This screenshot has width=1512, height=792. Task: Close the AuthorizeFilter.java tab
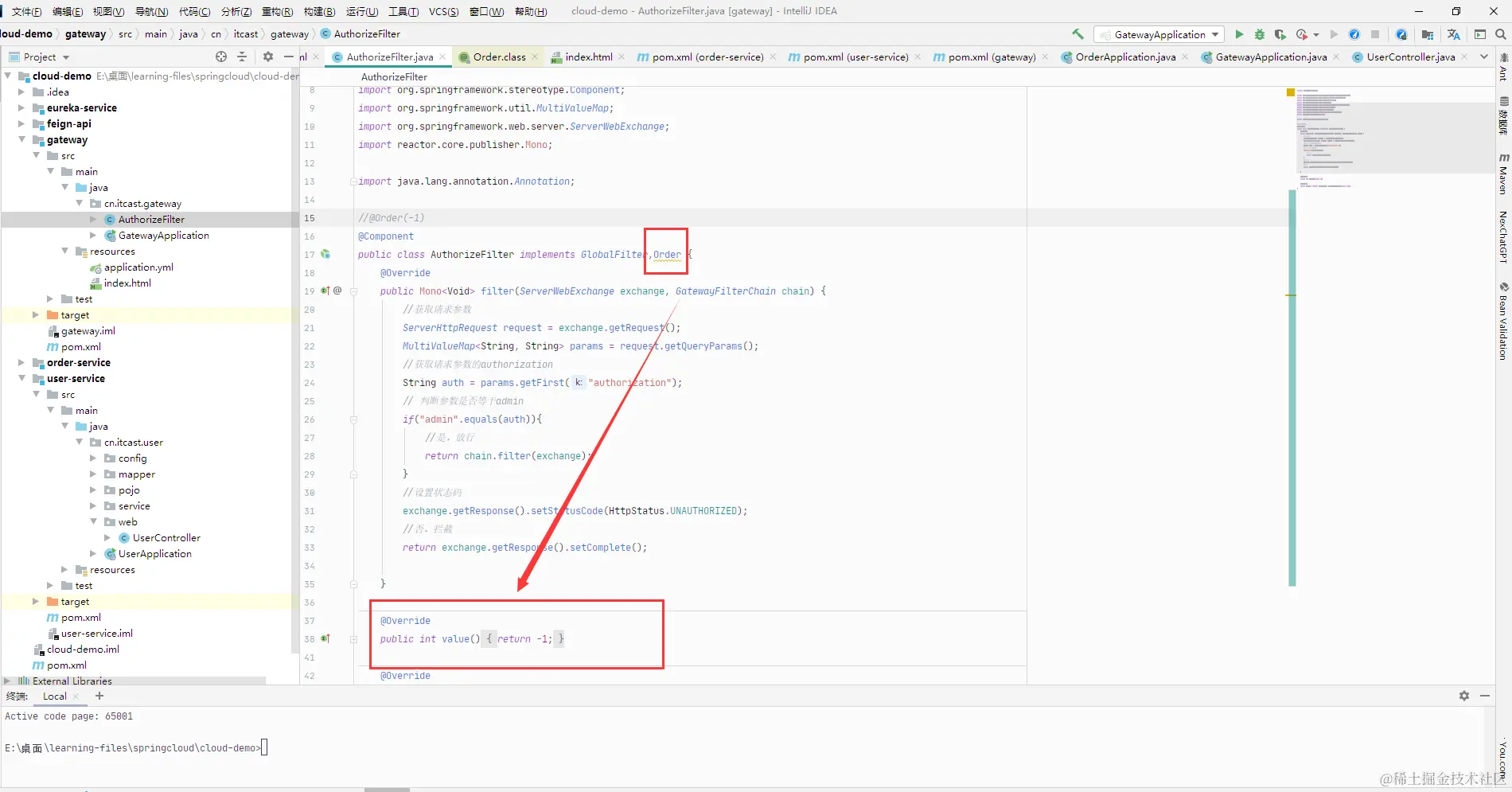(x=442, y=57)
